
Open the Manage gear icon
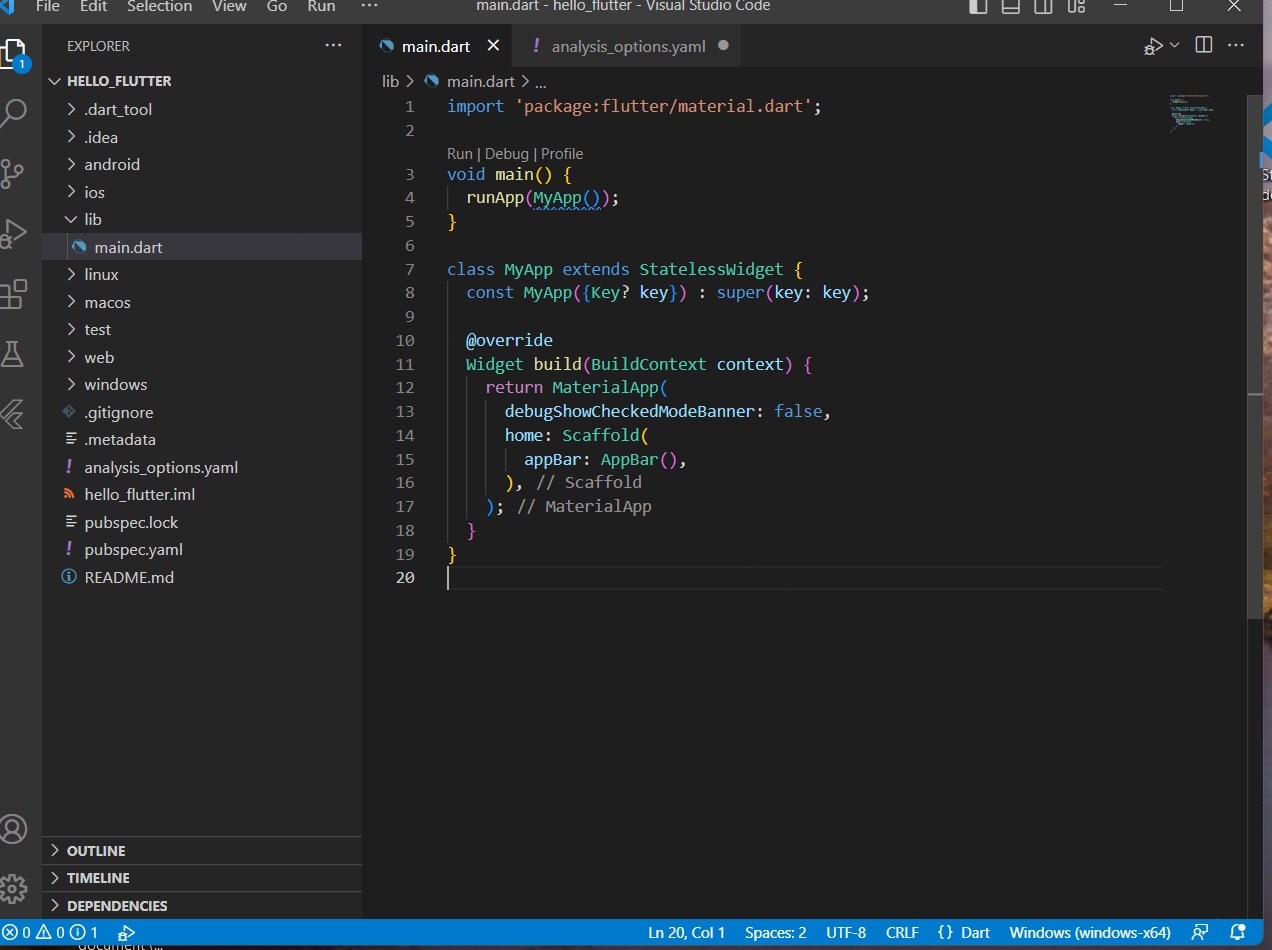pos(13,888)
